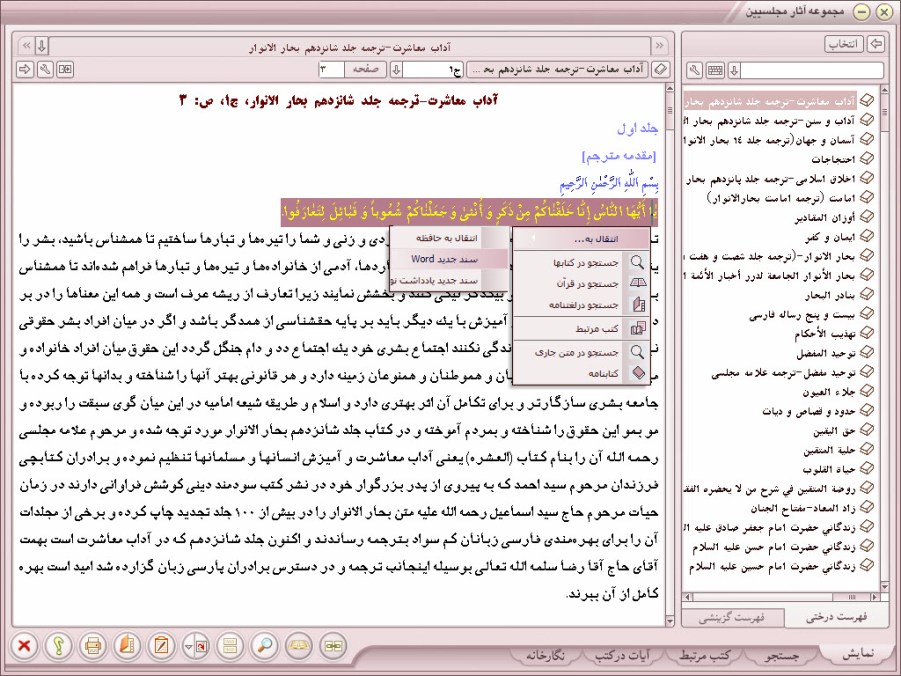Click the book tag icon beside title button
Viewport: 901px width, 676px height.
[661, 69]
